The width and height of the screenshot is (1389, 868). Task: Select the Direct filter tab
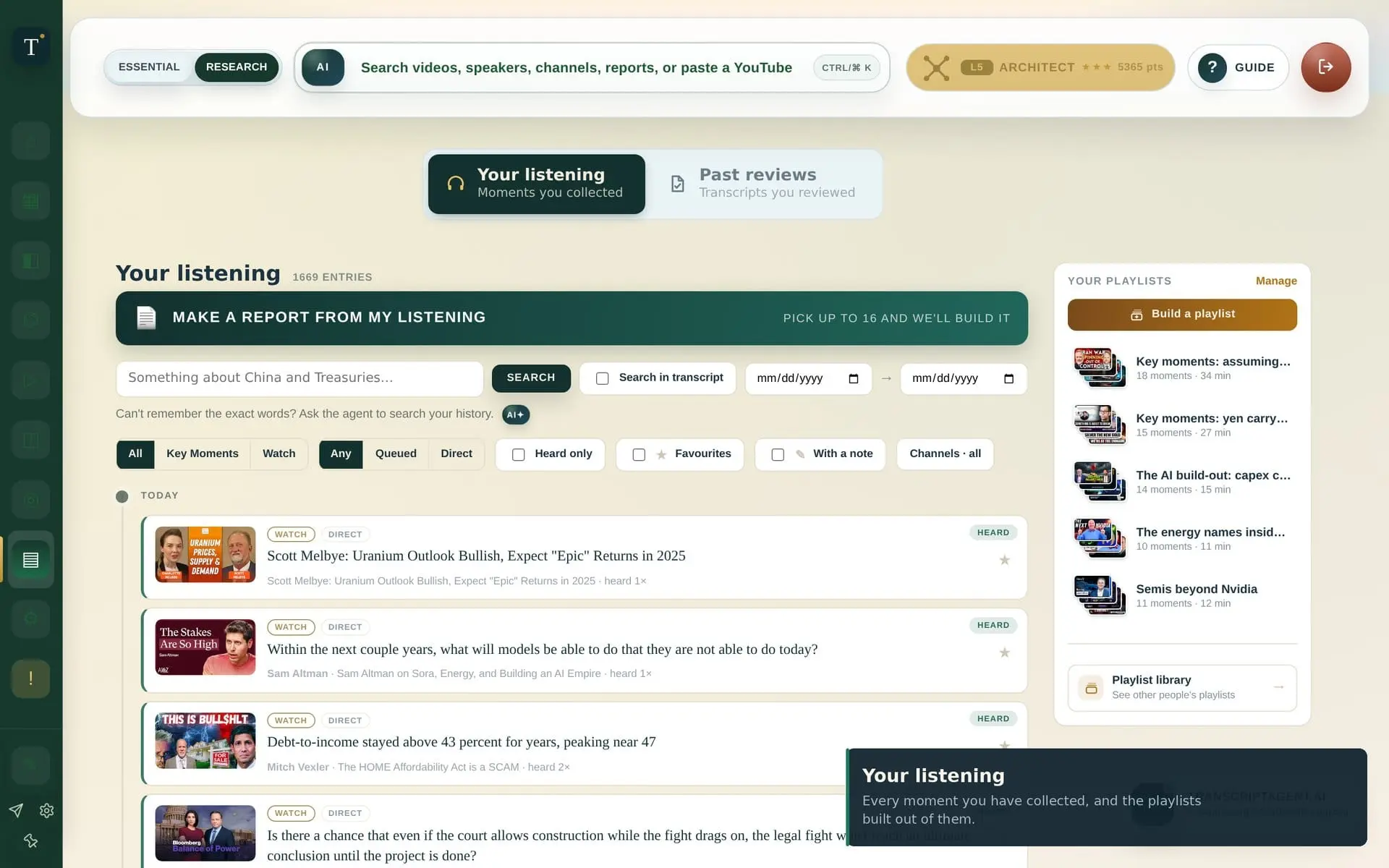coord(456,454)
